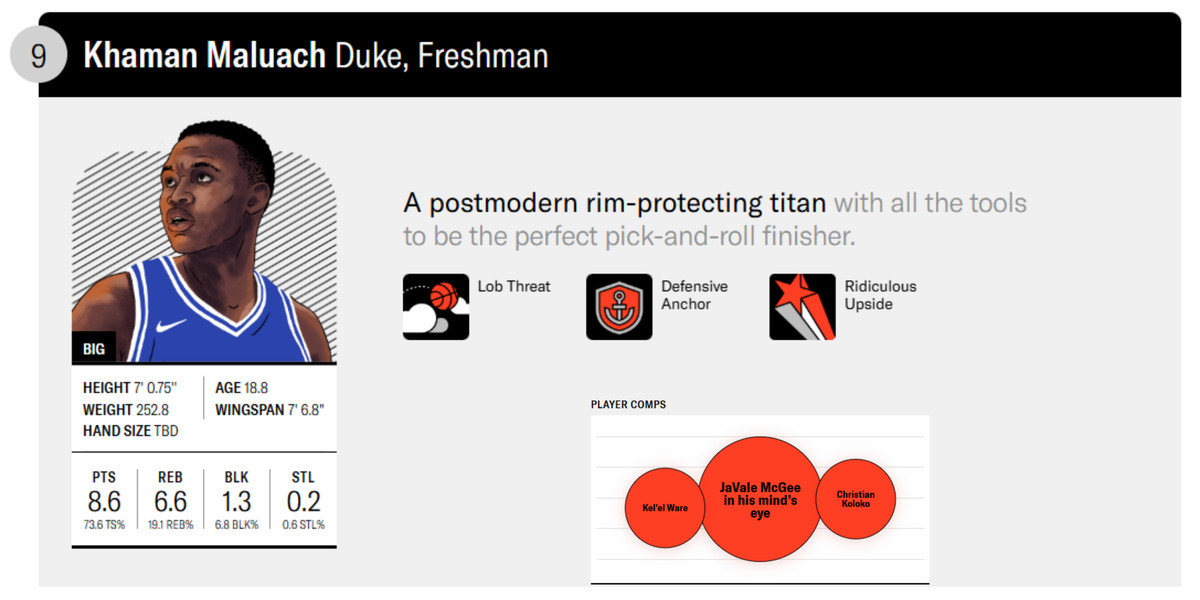Click the BIG position label

point(93,350)
